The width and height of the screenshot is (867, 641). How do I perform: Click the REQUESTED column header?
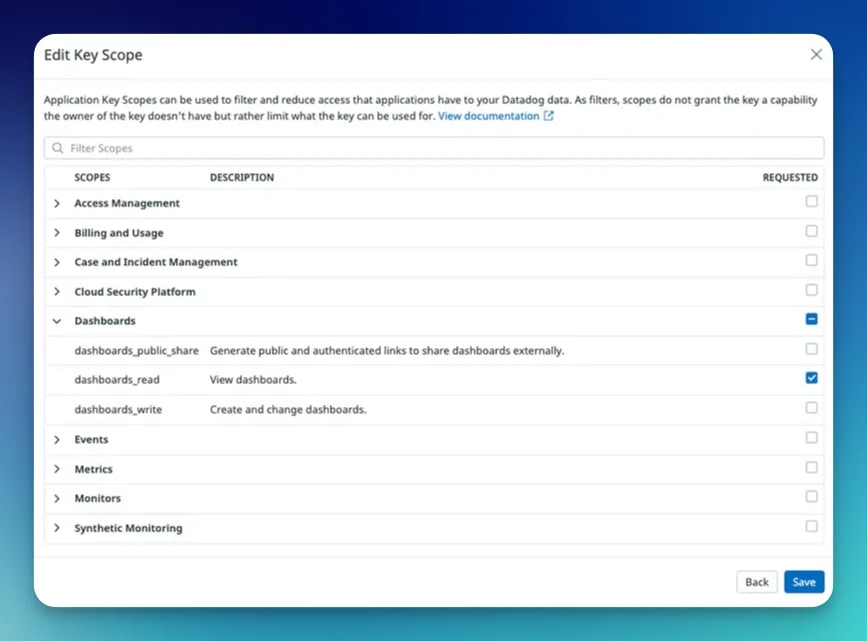[790, 178]
